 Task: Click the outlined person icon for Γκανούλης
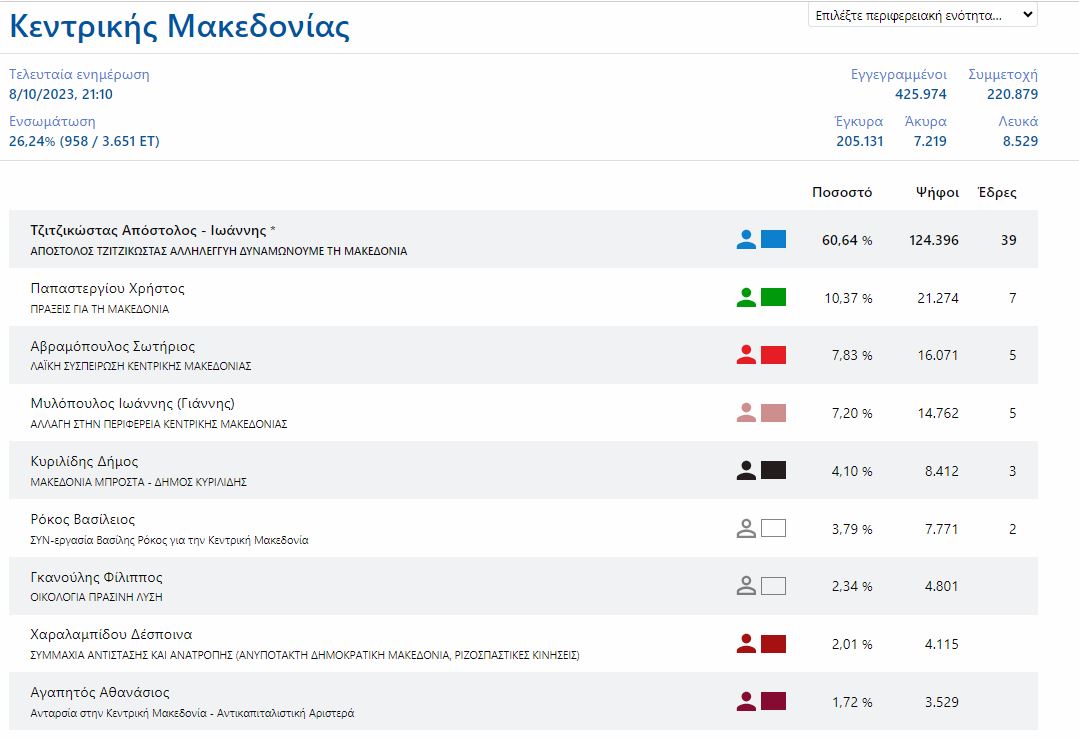click(746, 586)
